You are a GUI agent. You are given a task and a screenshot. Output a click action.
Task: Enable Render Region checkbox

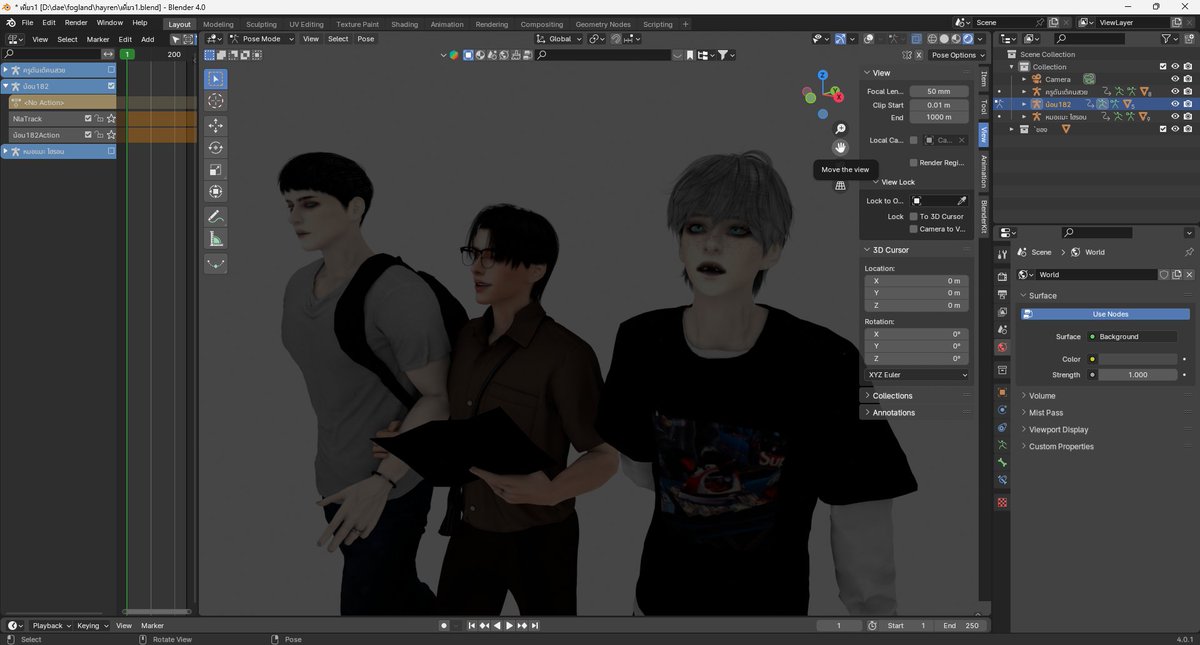click(x=913, y=162)
